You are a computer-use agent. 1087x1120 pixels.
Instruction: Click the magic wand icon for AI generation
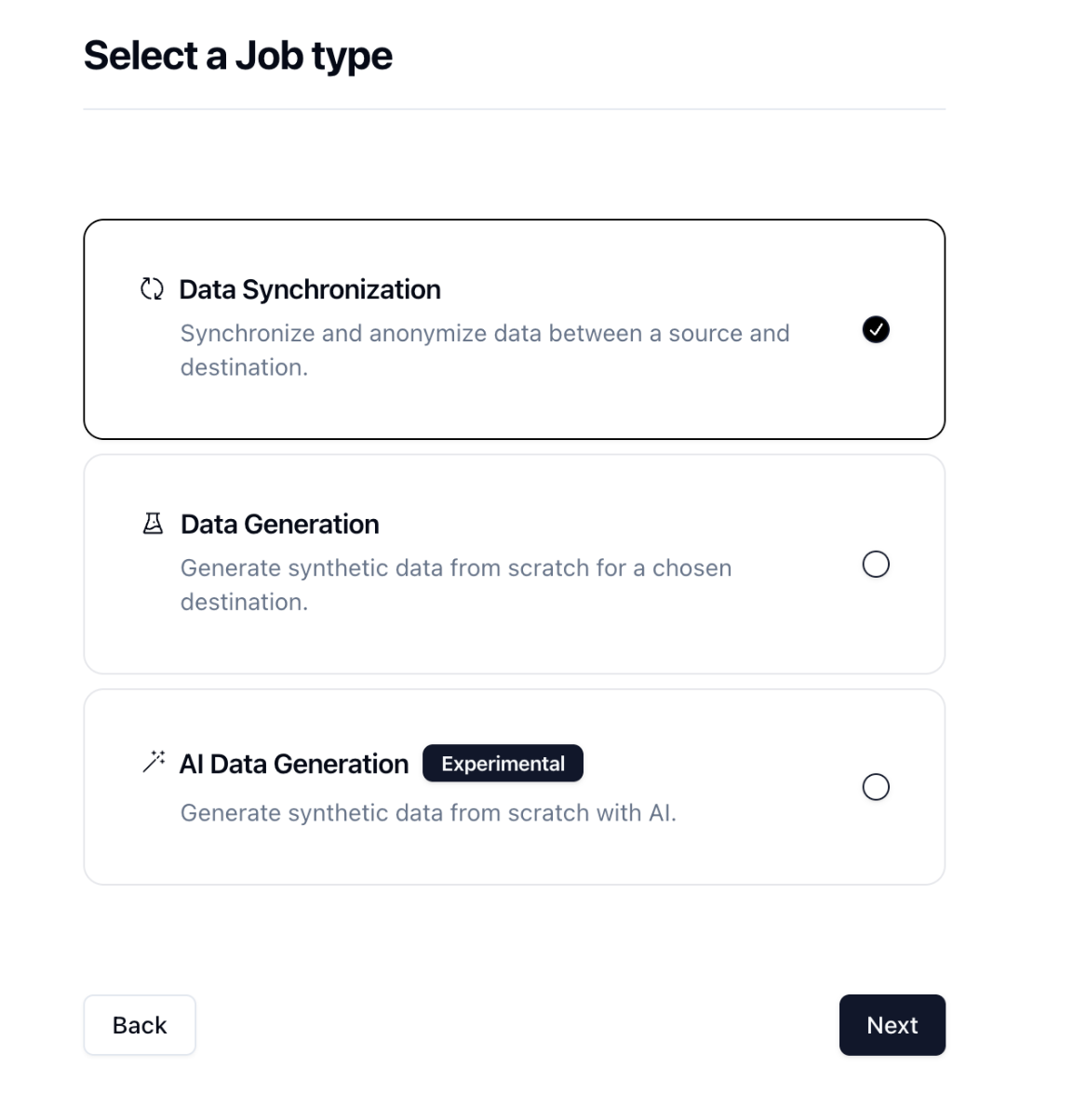point(154,762)
